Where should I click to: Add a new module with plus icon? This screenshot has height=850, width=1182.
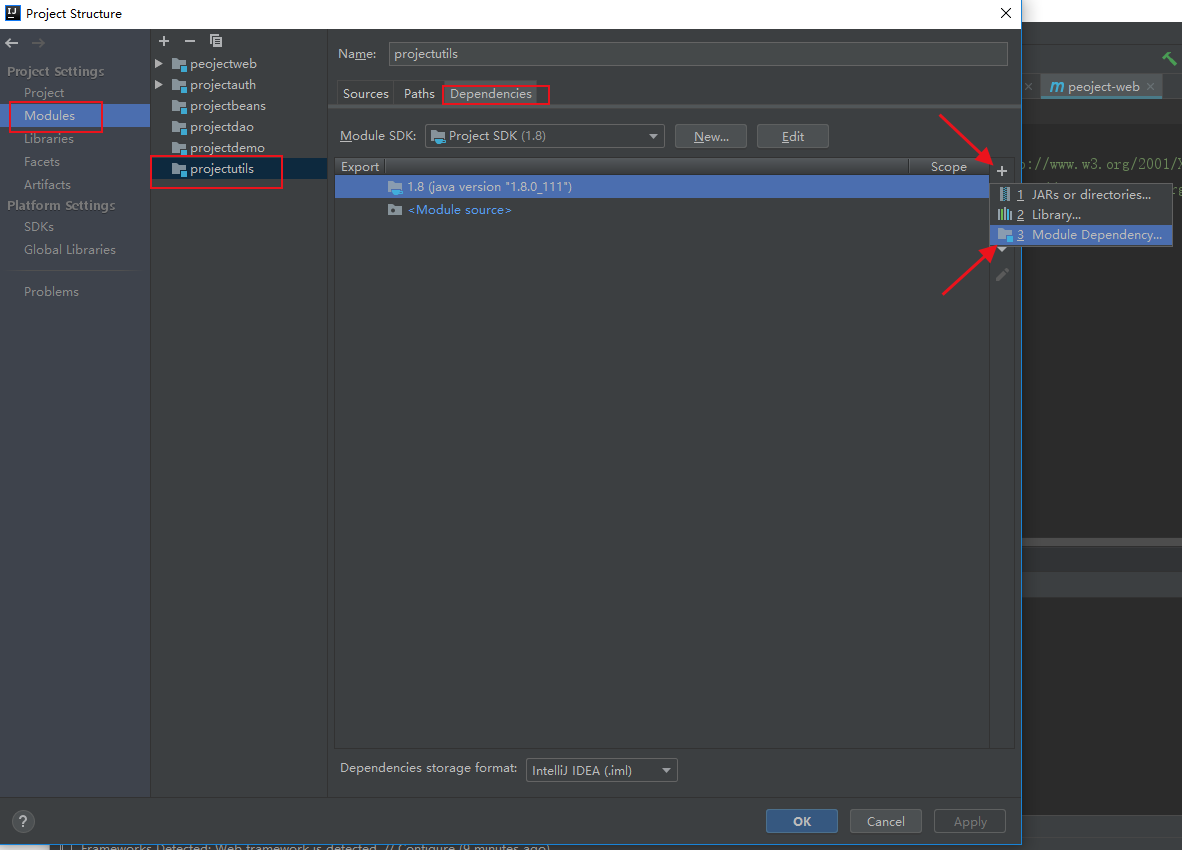(x=164, y=41)
